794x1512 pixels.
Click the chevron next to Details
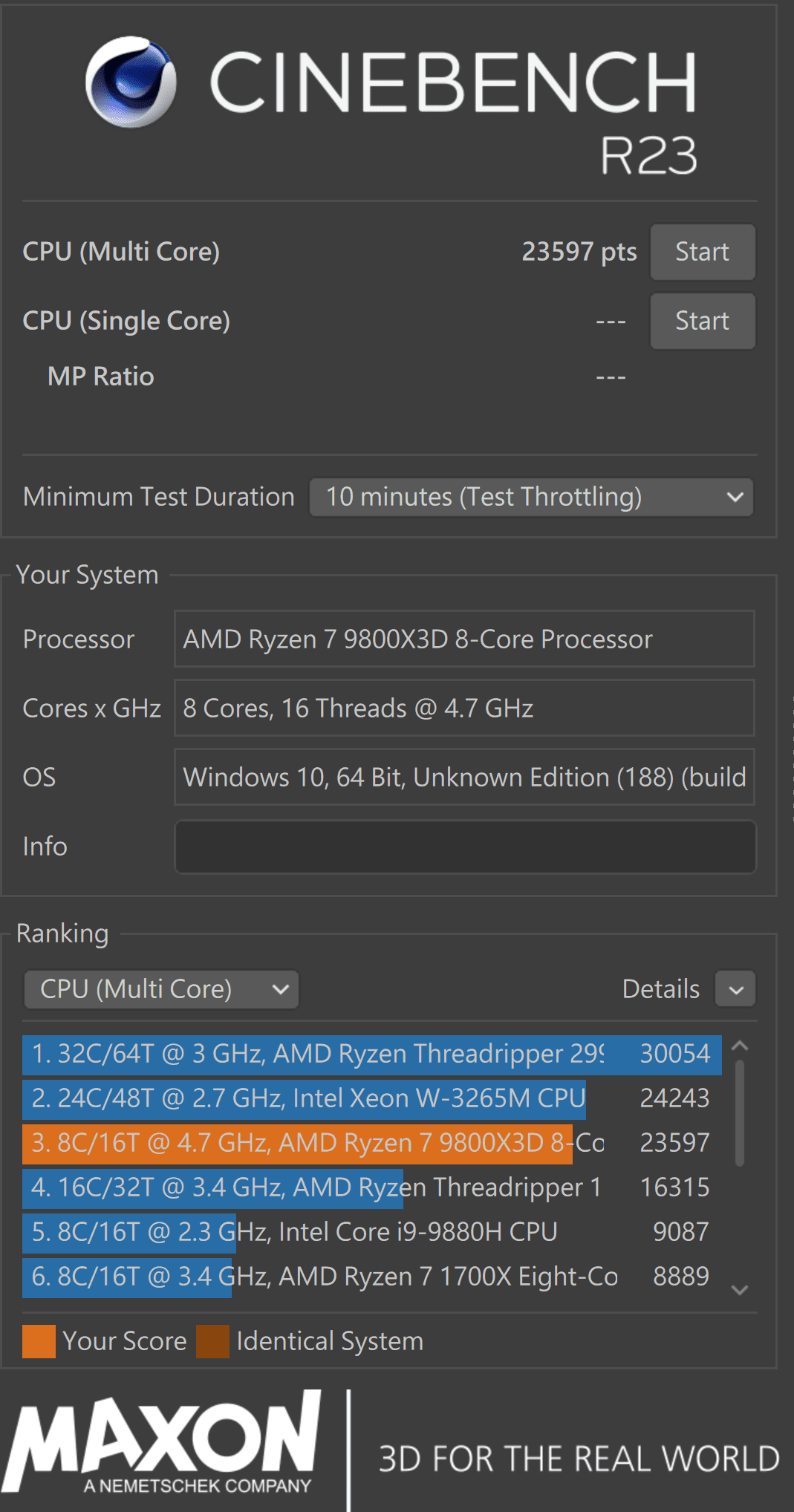[x=734, y=989]
